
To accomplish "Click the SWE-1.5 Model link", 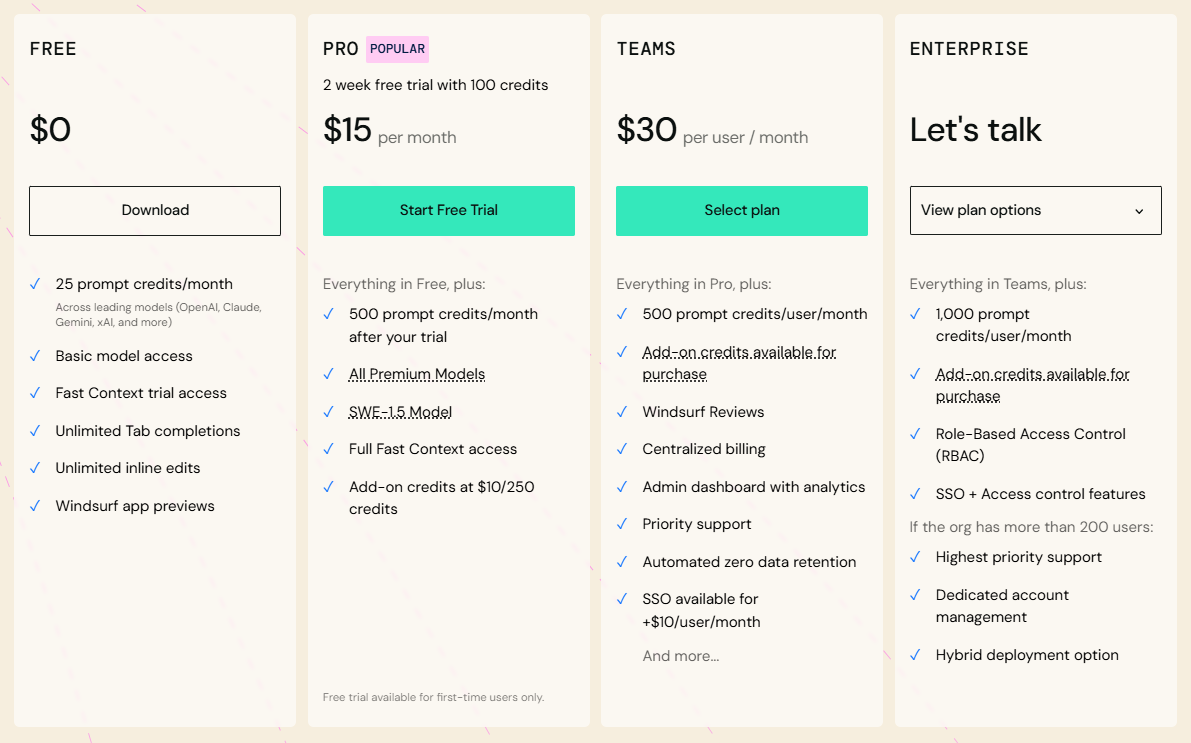I will tap(400, 411).
